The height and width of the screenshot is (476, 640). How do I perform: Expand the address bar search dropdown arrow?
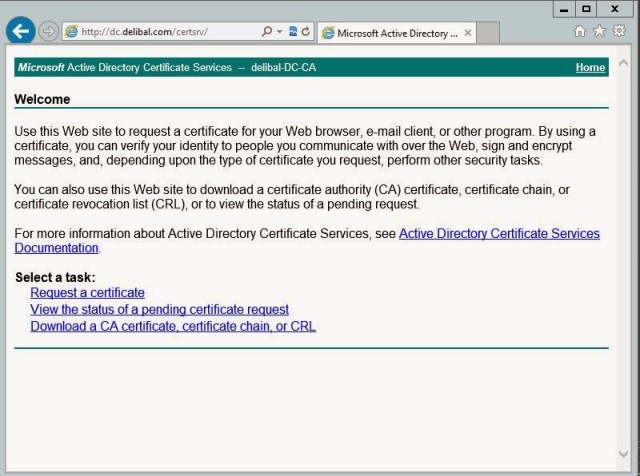276,32
